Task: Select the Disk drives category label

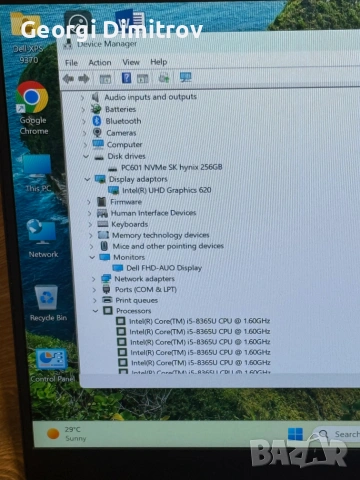Action: click(126, 156)
